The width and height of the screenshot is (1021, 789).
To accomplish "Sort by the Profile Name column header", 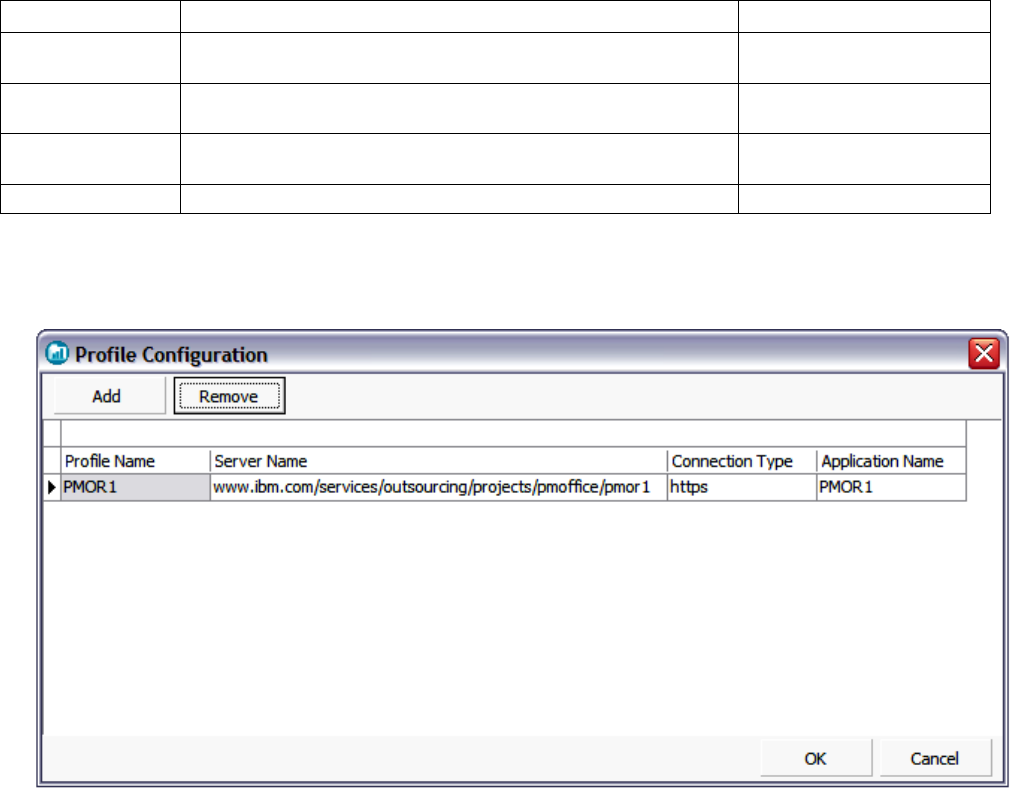I will coord(135,461).
